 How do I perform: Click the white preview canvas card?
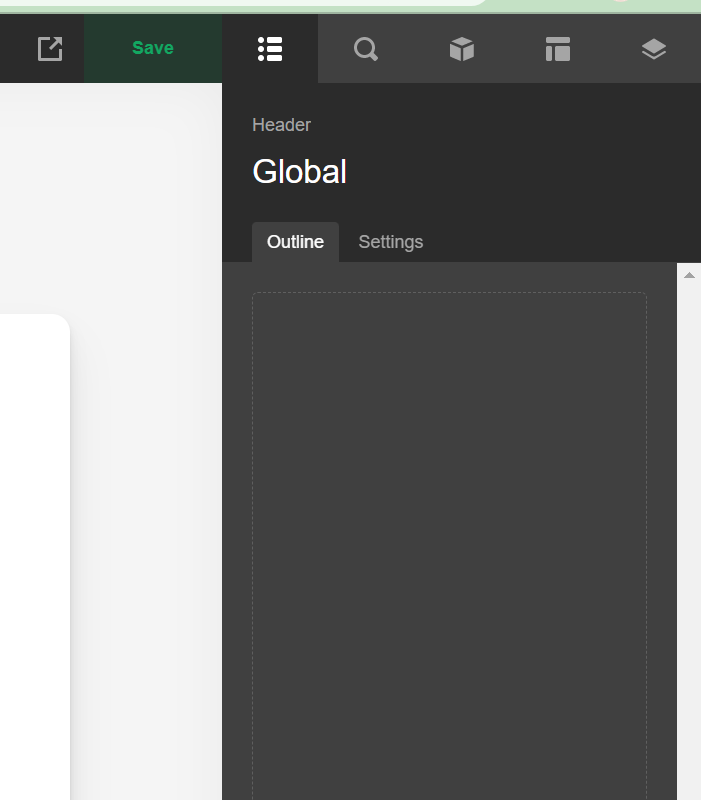32,550
